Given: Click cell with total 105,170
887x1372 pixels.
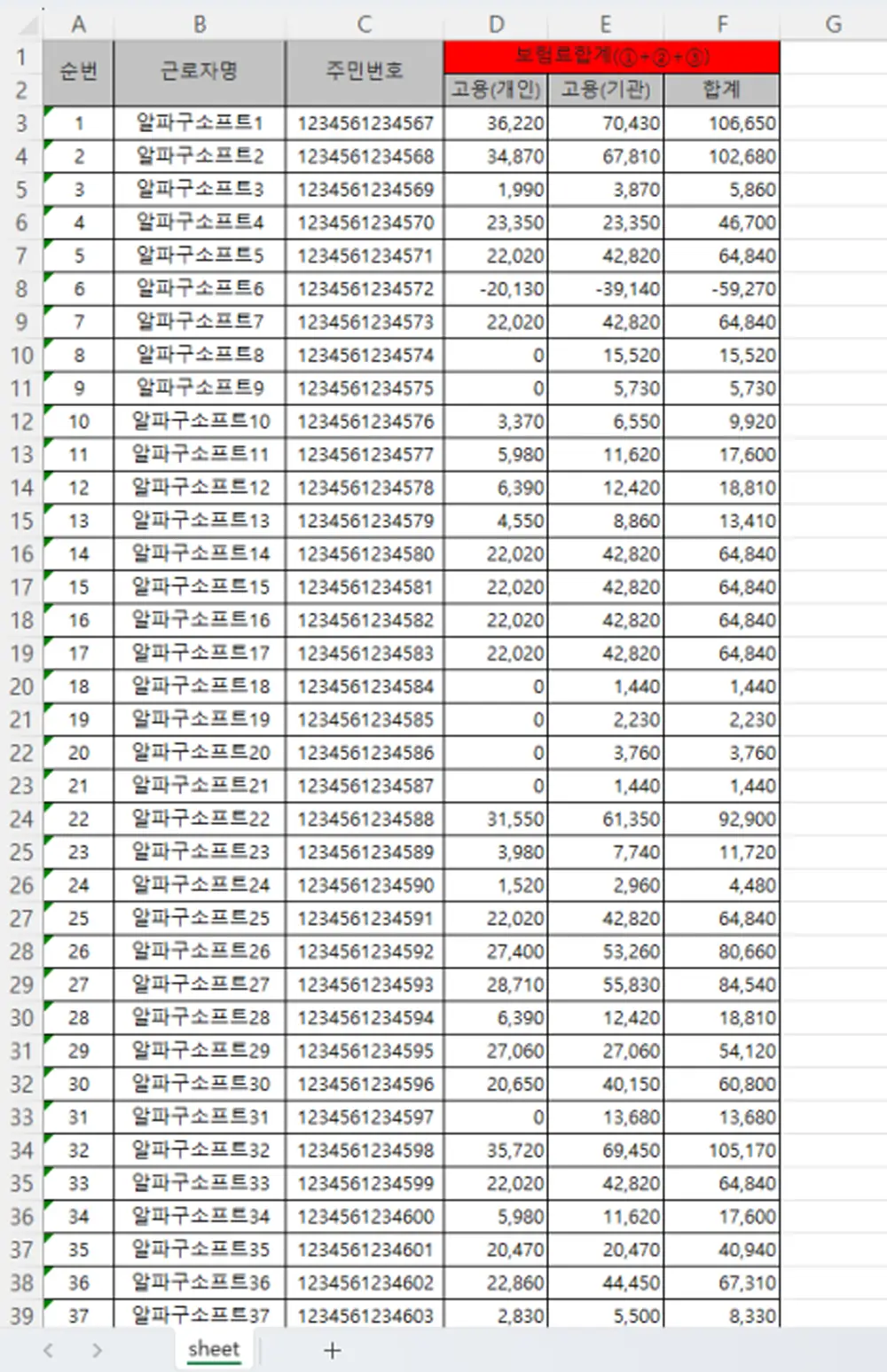Looking at the screenshot, I should (x=722, y=1150).
